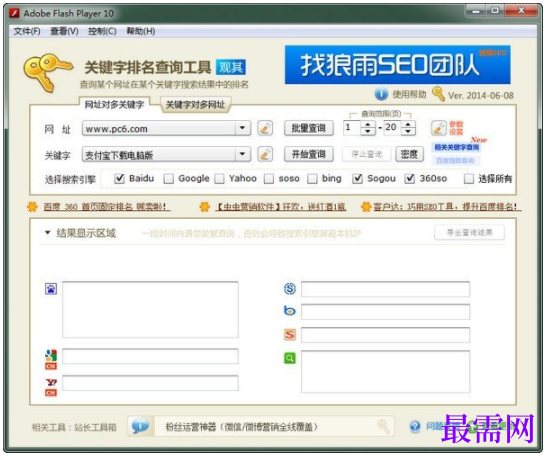553x460 pixels.
Task: Enable the Google search engine checkbox
Action: [x=169, y=179]
